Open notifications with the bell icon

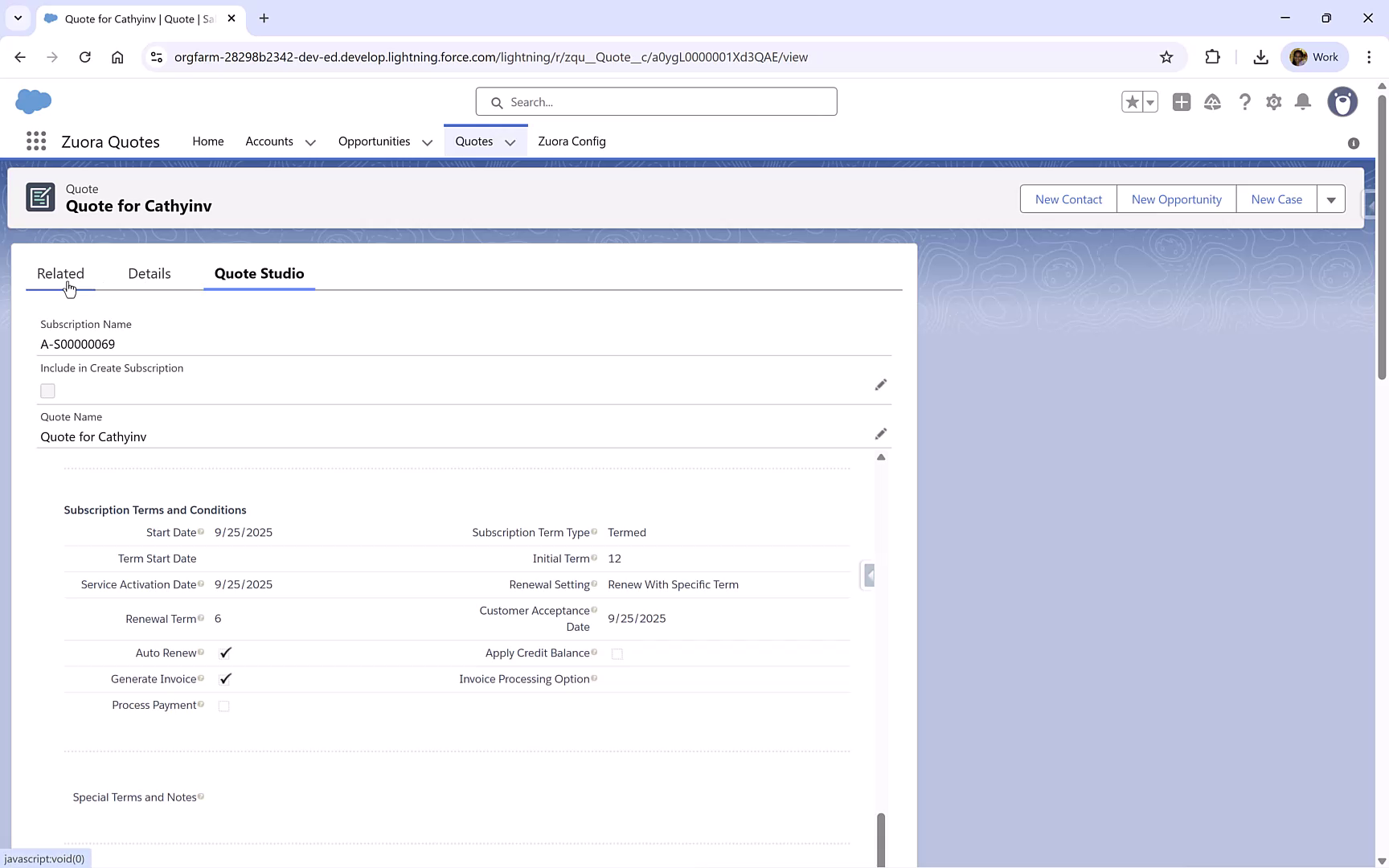1303,102
